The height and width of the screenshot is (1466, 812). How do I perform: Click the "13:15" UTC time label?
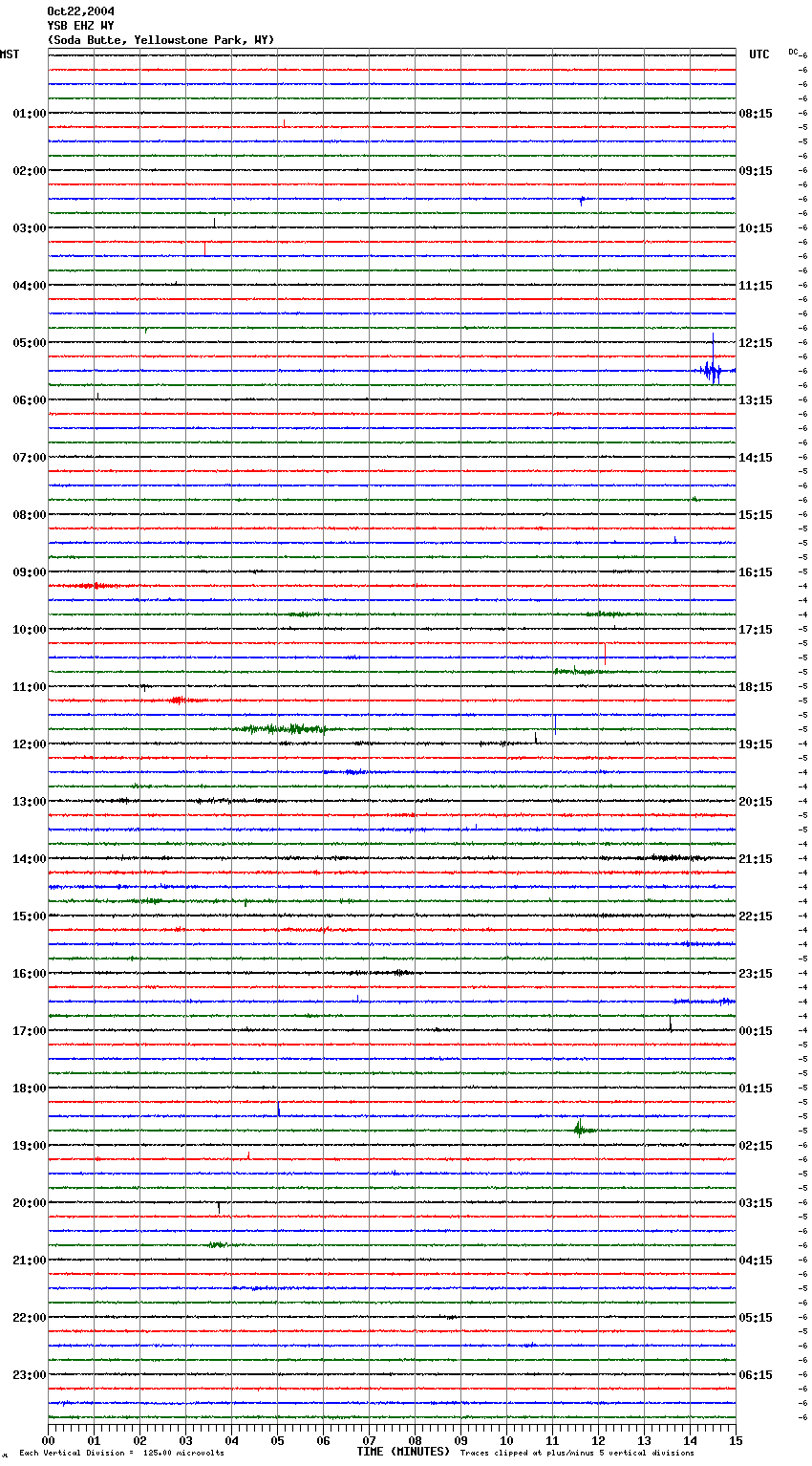pos(756,400)
